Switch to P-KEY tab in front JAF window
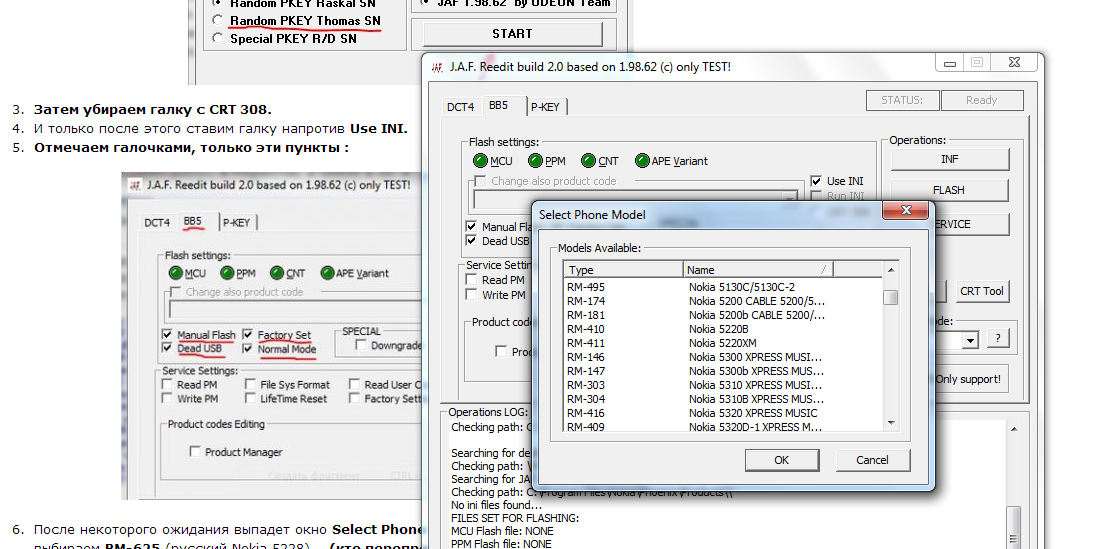Image resolution: width=1114 pixels, height=549 pixels. (x=546, y=107)
